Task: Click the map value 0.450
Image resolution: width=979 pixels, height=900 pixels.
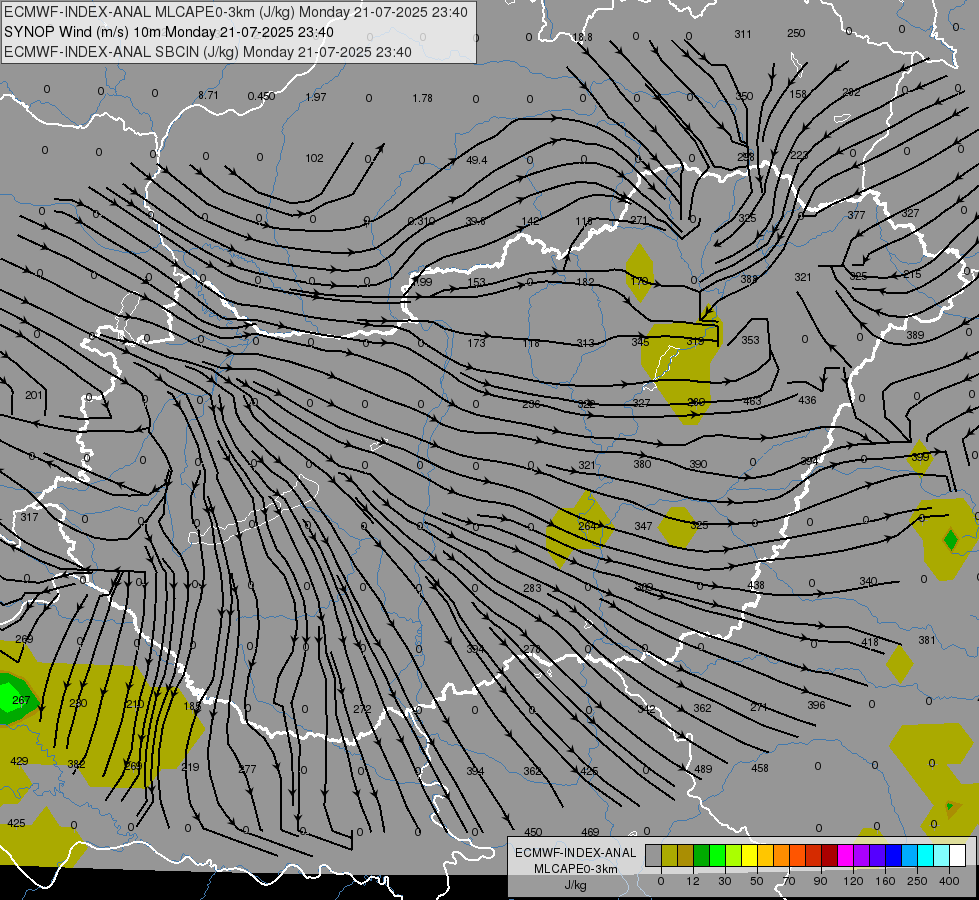Action: (261, 96)
